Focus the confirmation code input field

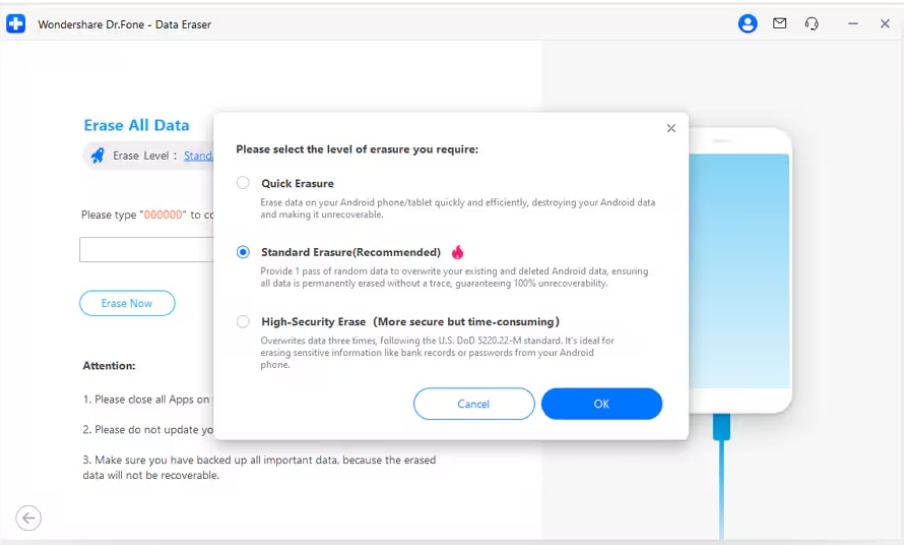(x=146, y=250)
